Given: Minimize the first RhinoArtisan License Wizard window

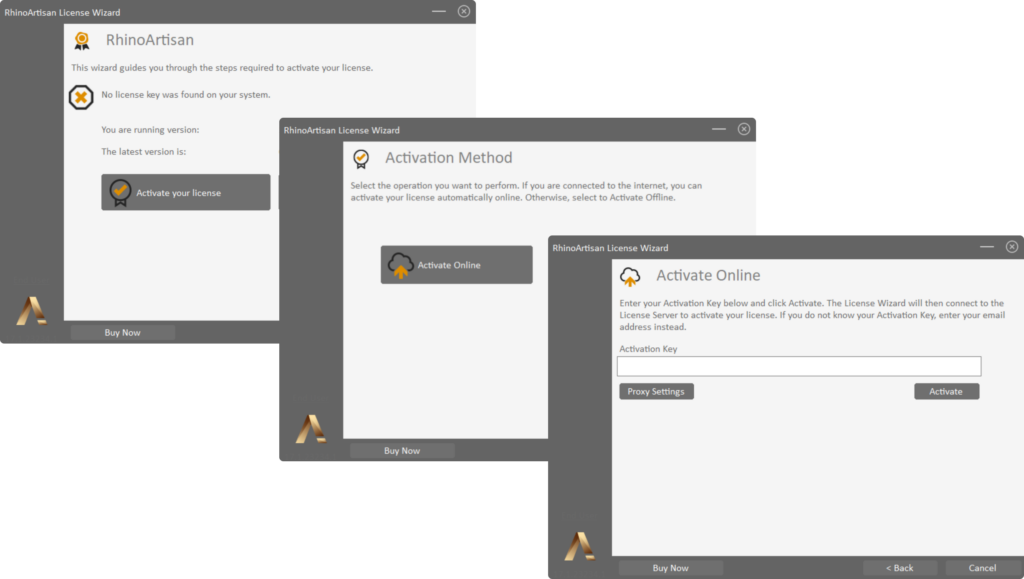Looking at the screenshot, I should click(439, 11).
